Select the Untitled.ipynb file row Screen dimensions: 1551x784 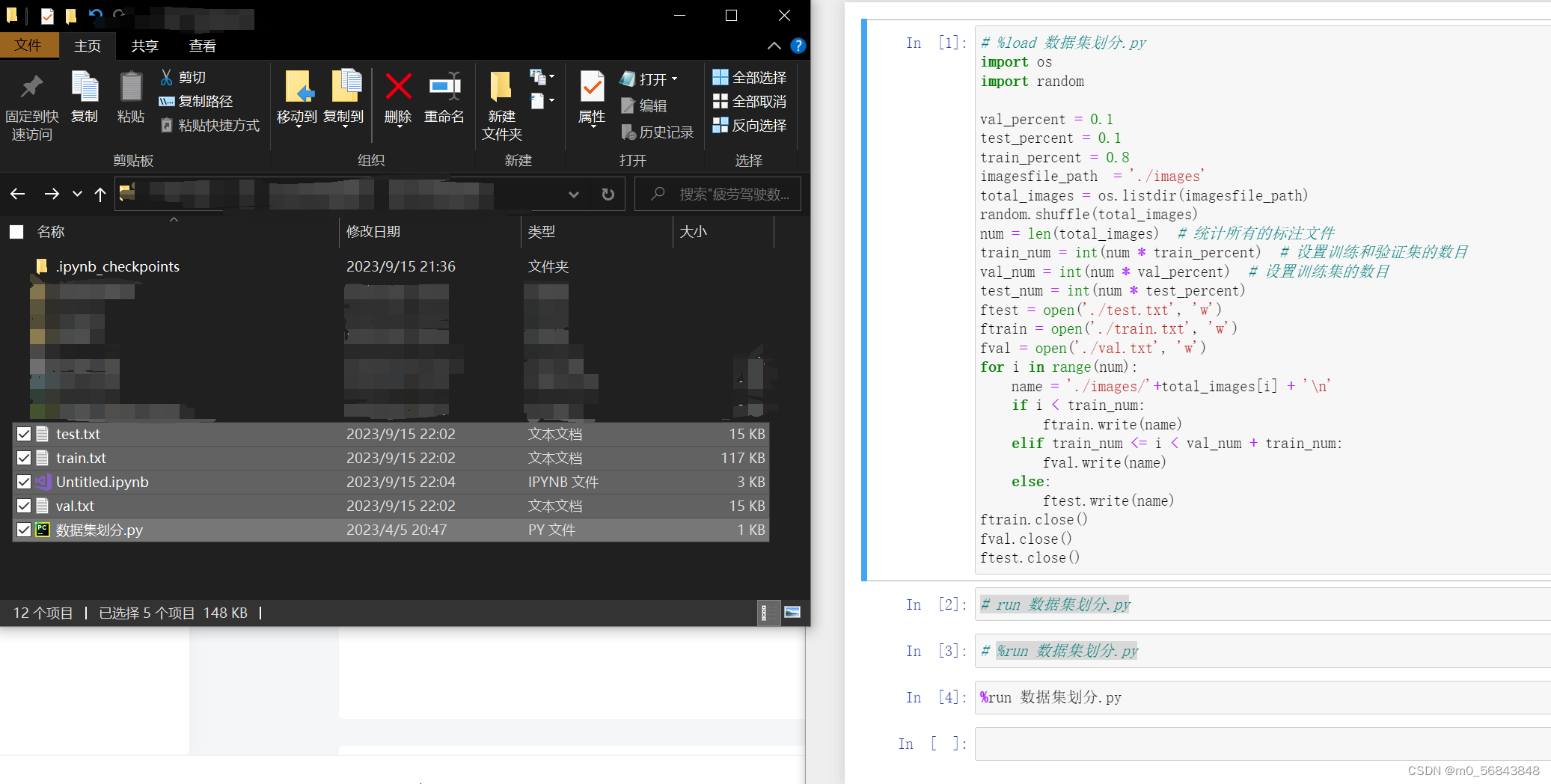click(391, 482)
